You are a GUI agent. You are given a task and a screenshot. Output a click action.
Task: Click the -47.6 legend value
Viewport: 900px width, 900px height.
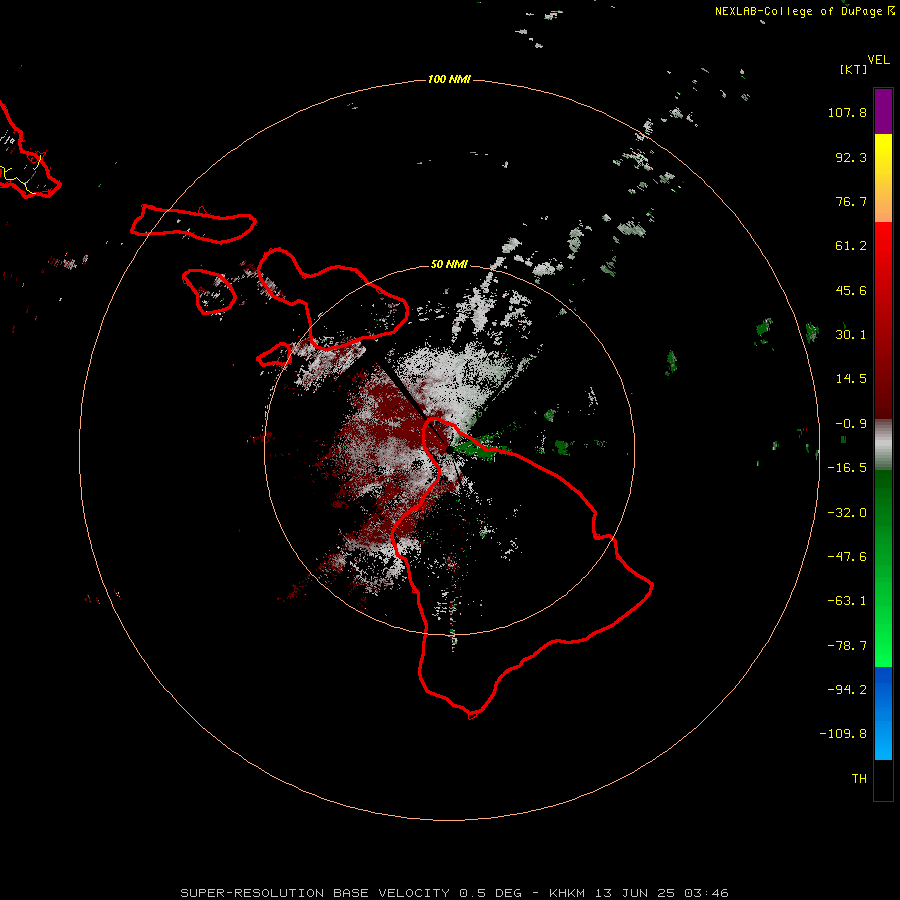(847, 557)
